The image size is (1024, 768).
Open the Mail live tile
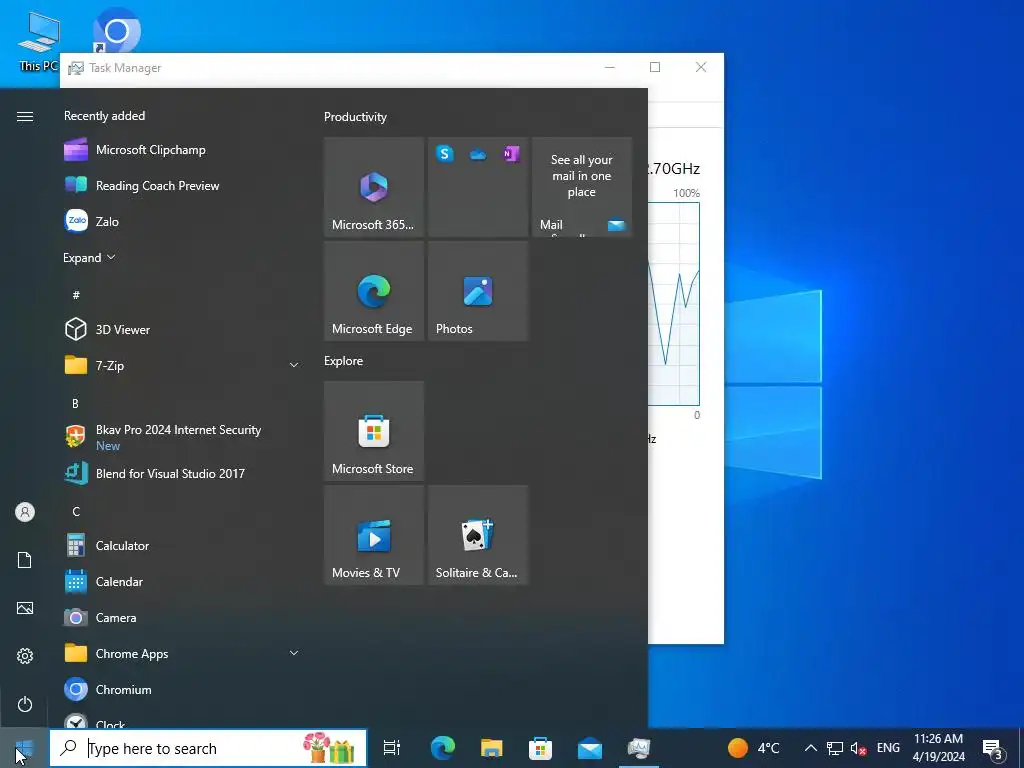582,187
